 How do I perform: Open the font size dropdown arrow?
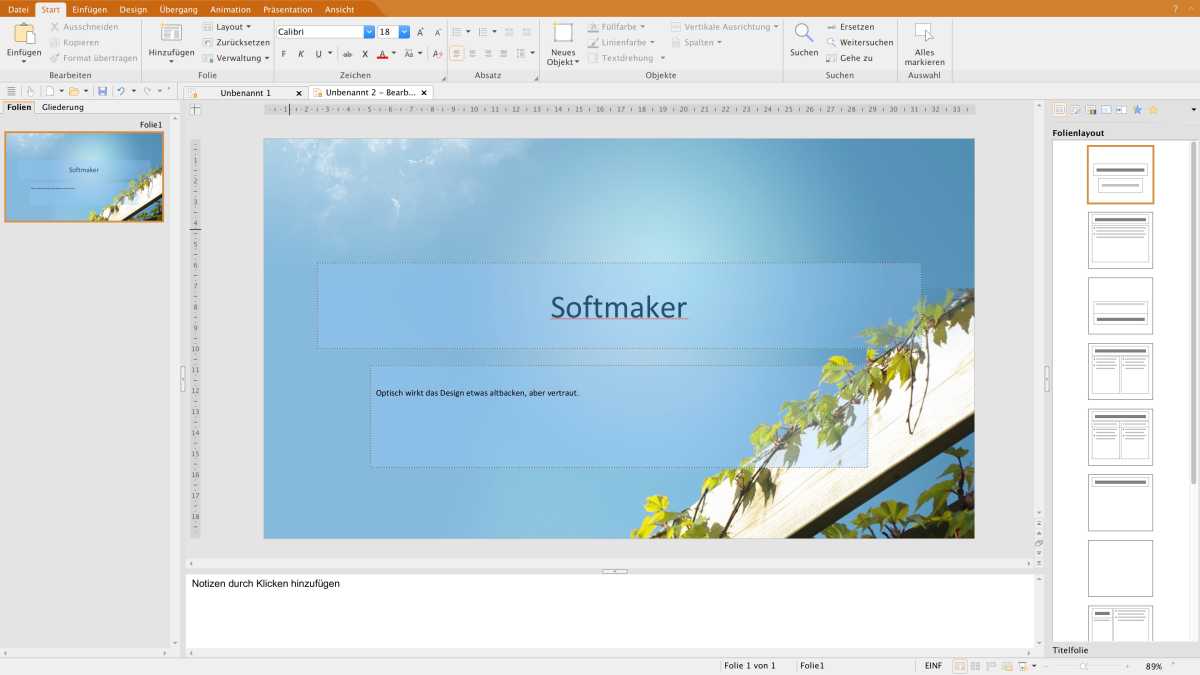[404, 32]
